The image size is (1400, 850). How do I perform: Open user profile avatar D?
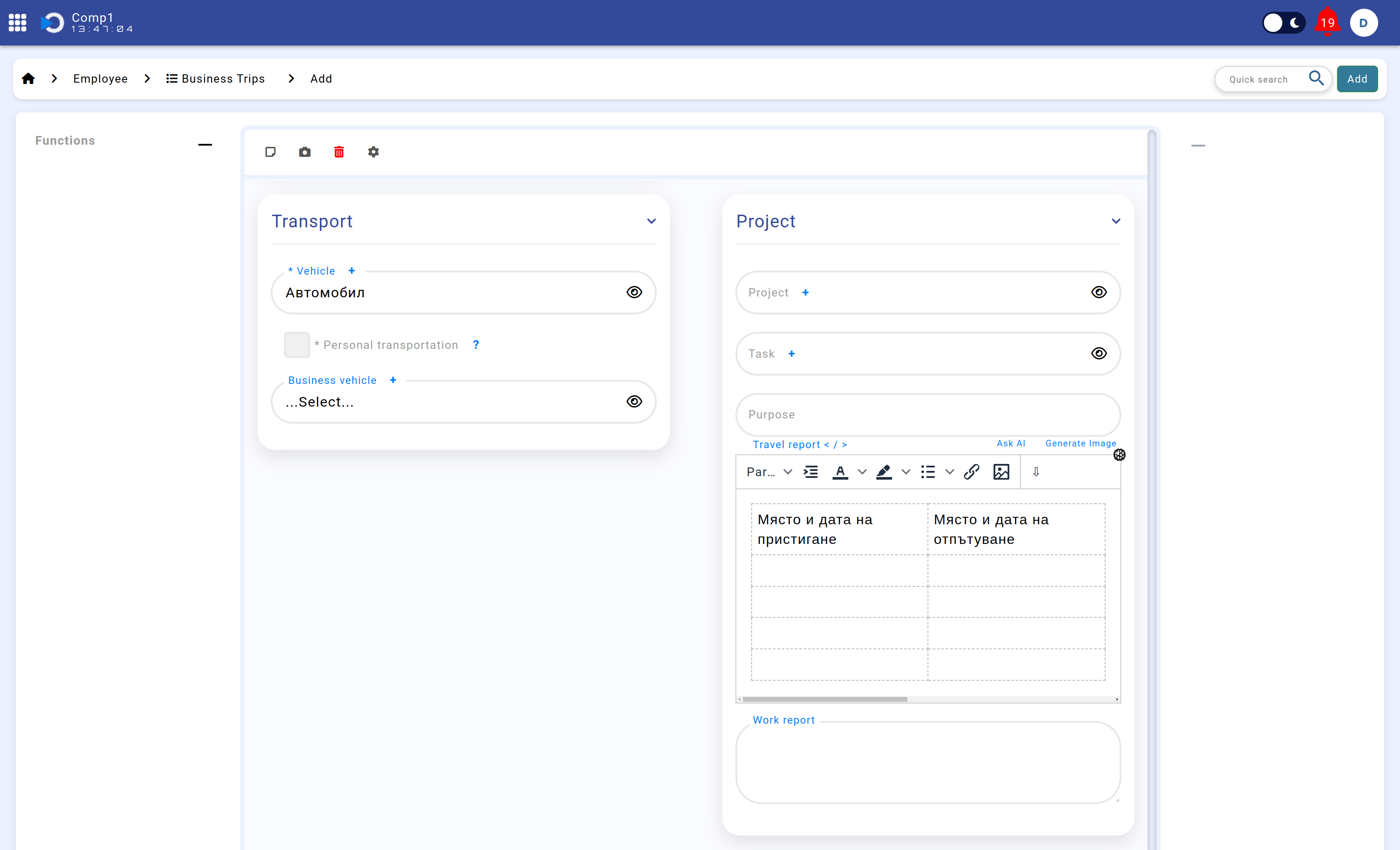pyautogui.click(x=1364, y=23)
